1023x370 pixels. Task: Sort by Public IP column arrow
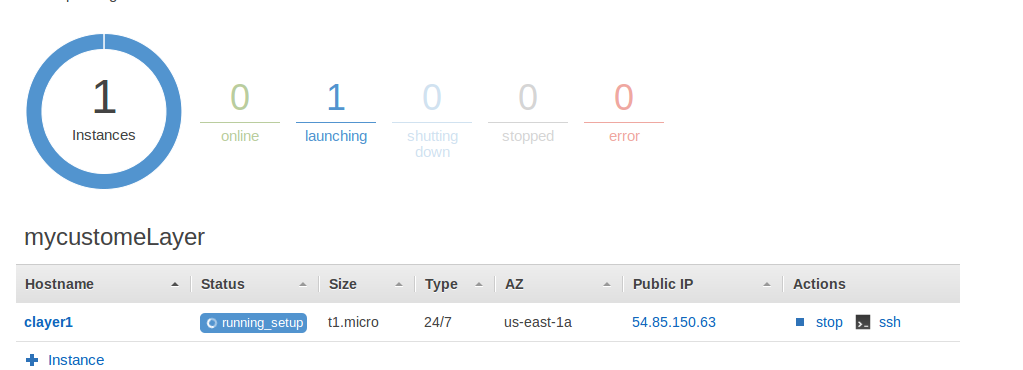(767, 285)
